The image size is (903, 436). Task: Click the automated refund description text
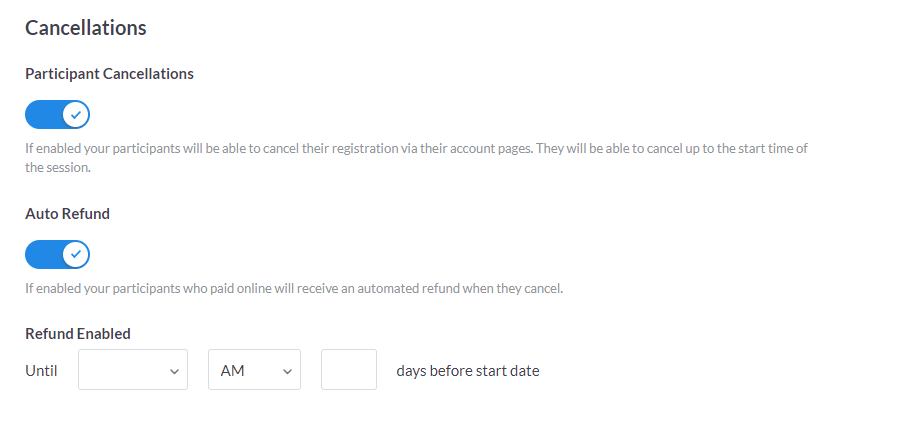(x=294, y=289)
